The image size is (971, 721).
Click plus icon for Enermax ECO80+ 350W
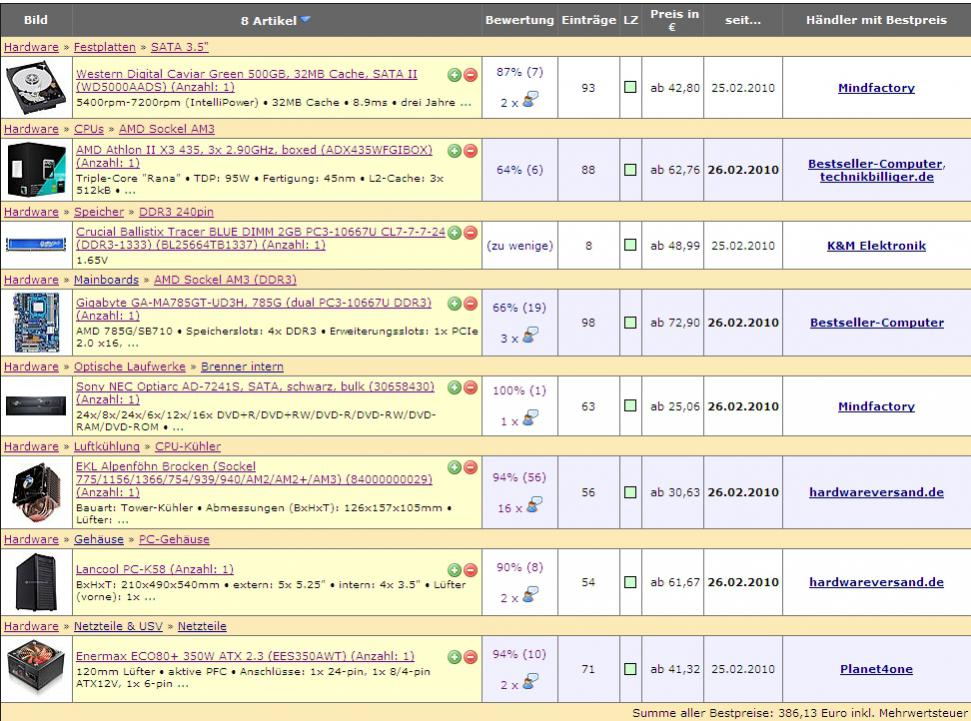pyautogui.click(x=455, y=657)
